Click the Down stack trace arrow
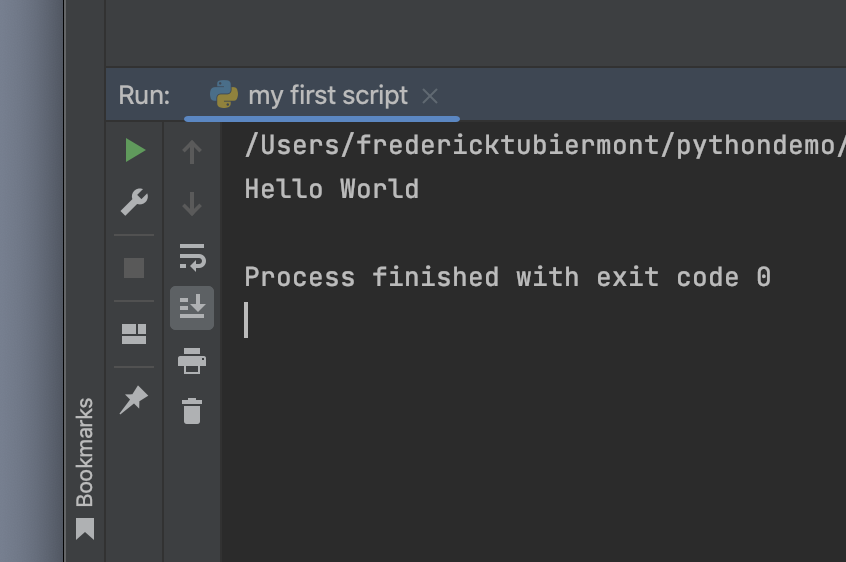Image resolution: width=846 pixels, height=562 pixels. 192,205
